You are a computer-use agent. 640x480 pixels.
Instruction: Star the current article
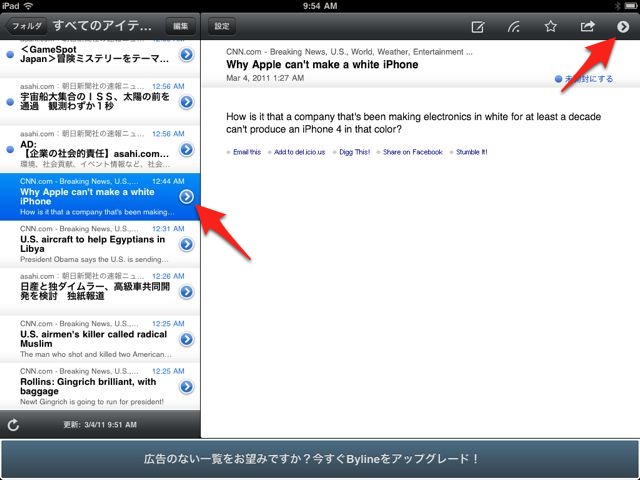pos(551,27)
